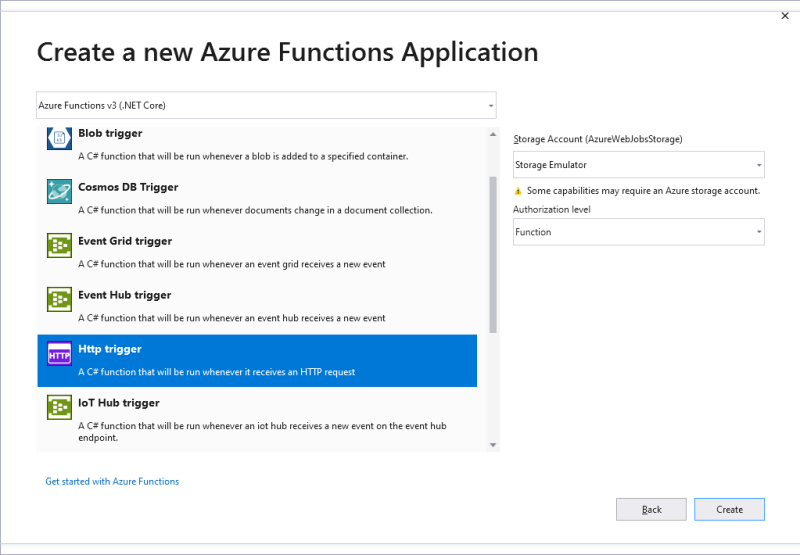800x555 pixels.
Task: Open the Azure Functions version dropdown
Action: 266,106
